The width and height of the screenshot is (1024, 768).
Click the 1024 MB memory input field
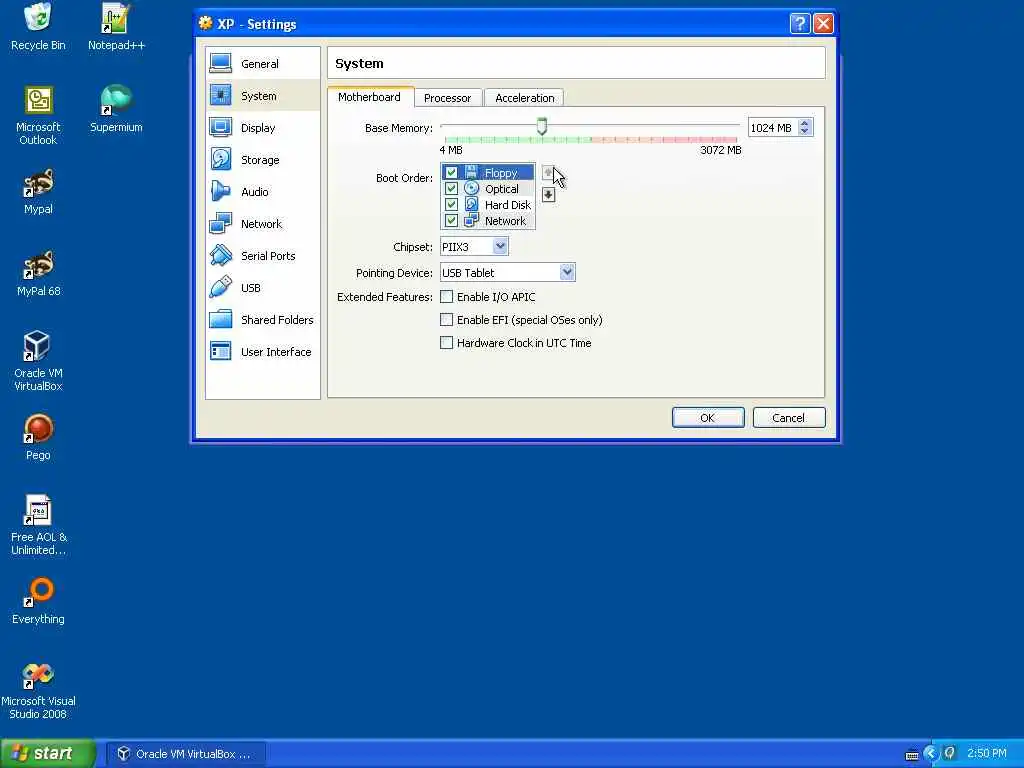pyautogui.click(x=773, y=128)
